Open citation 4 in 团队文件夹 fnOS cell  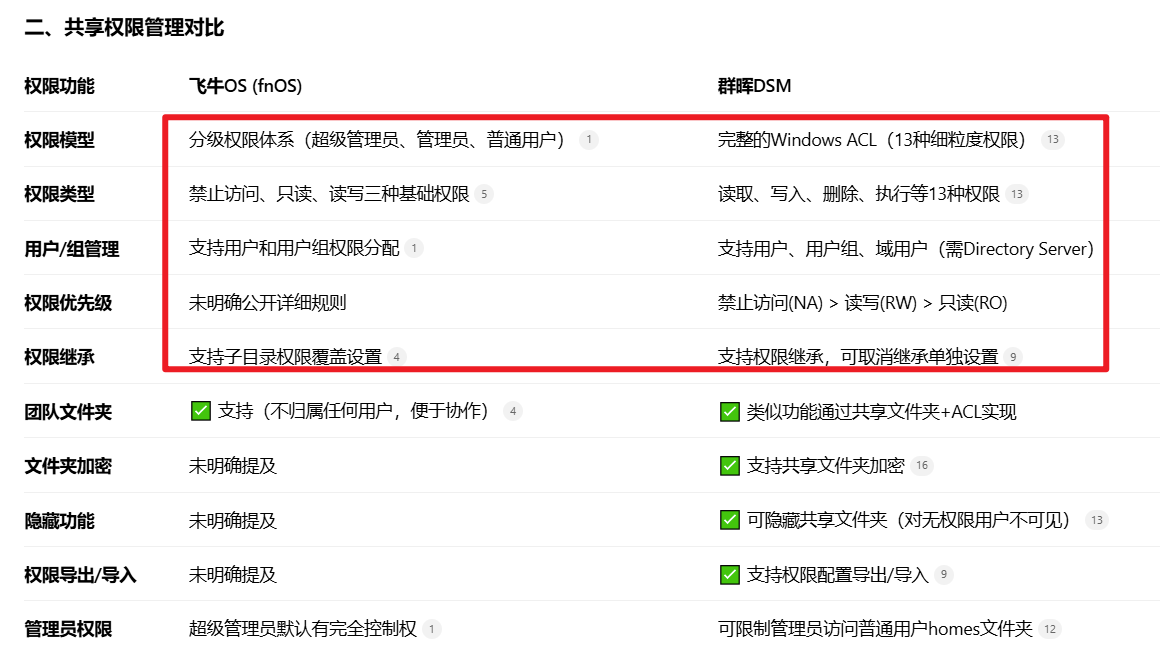pos(513,411)
